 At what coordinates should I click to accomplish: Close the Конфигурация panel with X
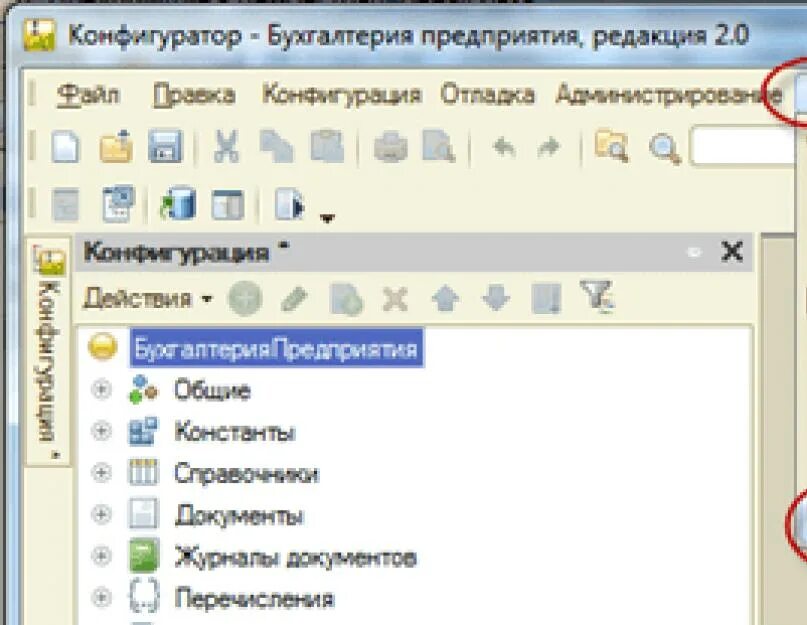(x=731, y=252)
